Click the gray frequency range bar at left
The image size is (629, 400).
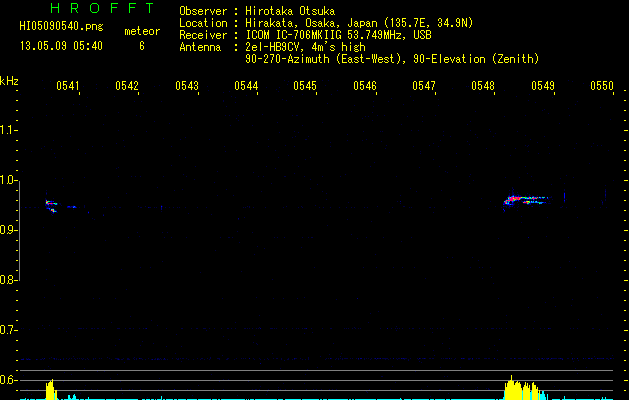(19, 231)
